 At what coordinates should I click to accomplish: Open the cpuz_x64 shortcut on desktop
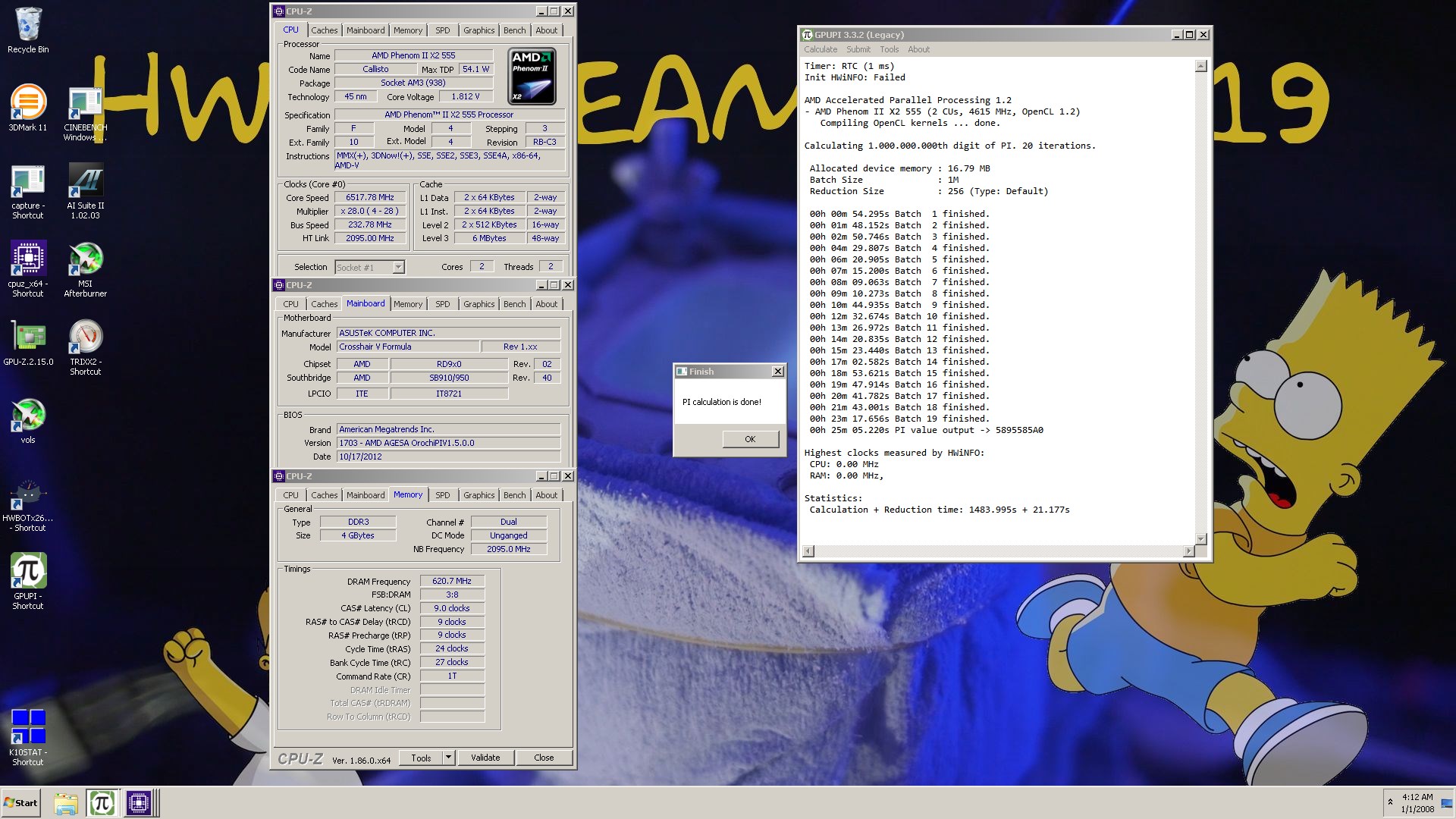tap(28, 269)
